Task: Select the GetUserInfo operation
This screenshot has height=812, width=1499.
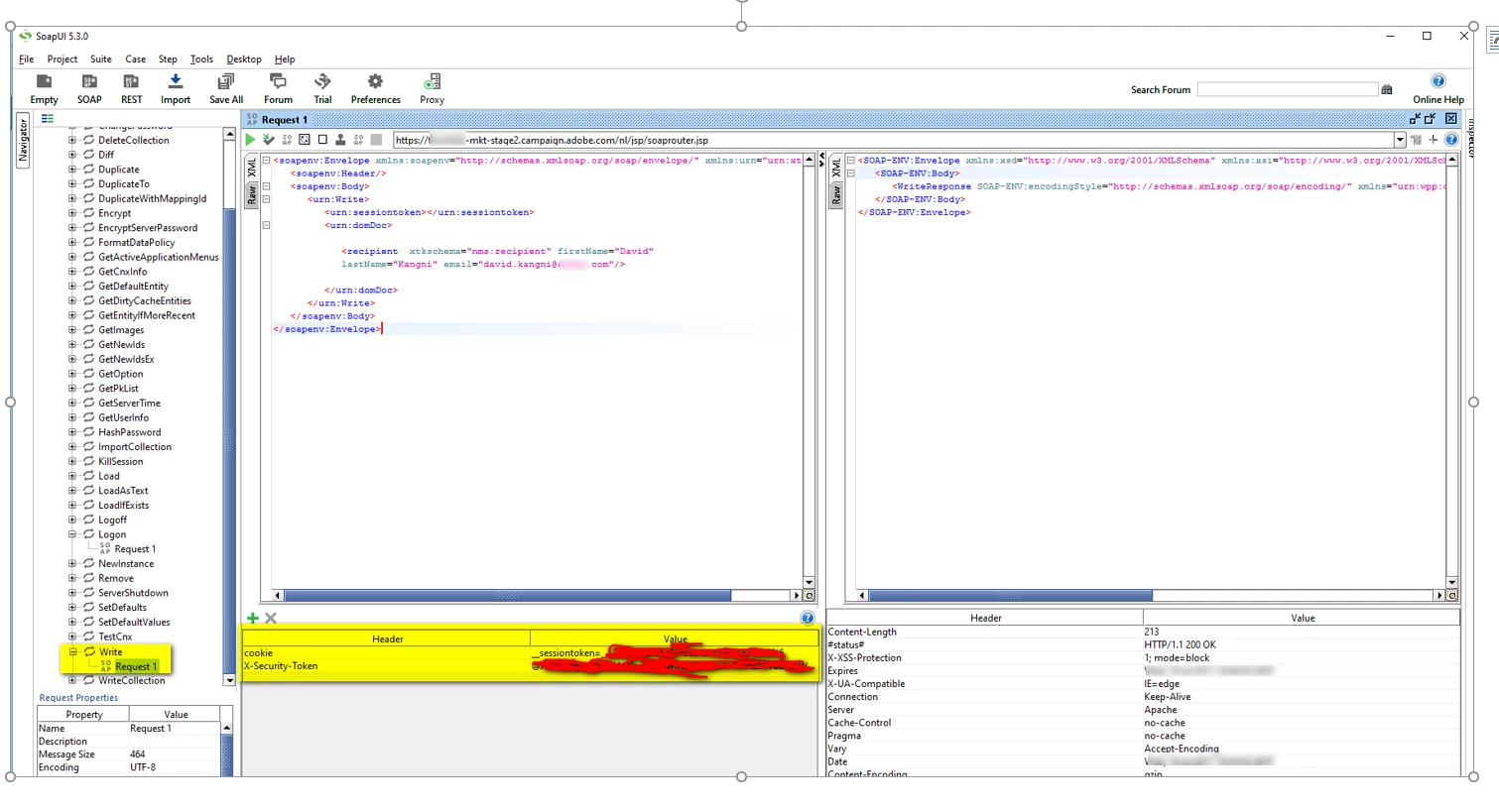Action: click(123, 417)
